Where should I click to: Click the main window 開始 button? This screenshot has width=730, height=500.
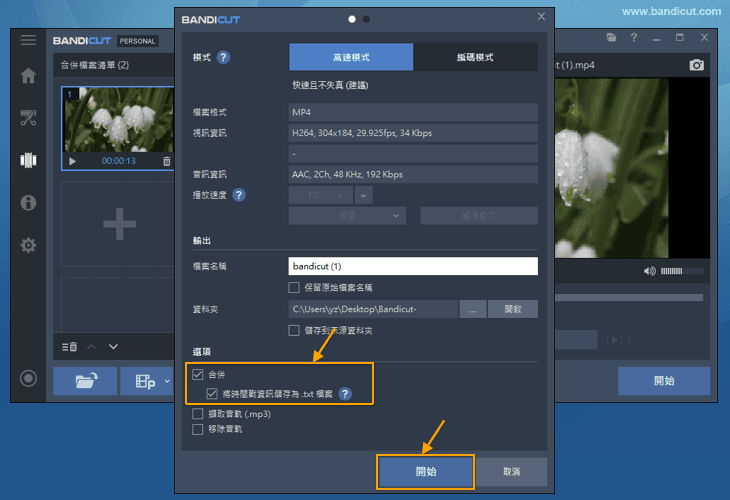coord(664,381)
